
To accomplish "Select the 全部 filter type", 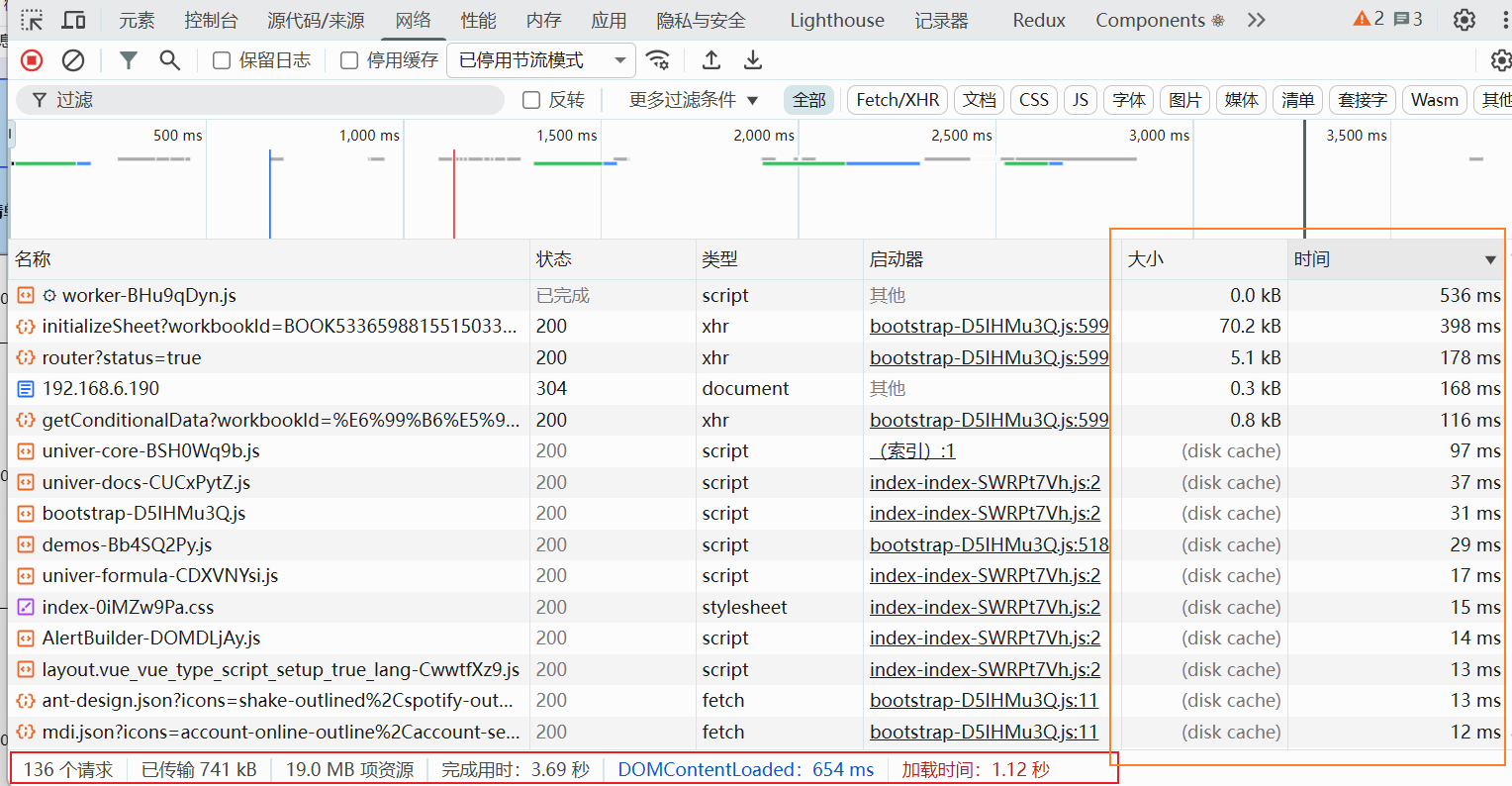I will point(809,100).
